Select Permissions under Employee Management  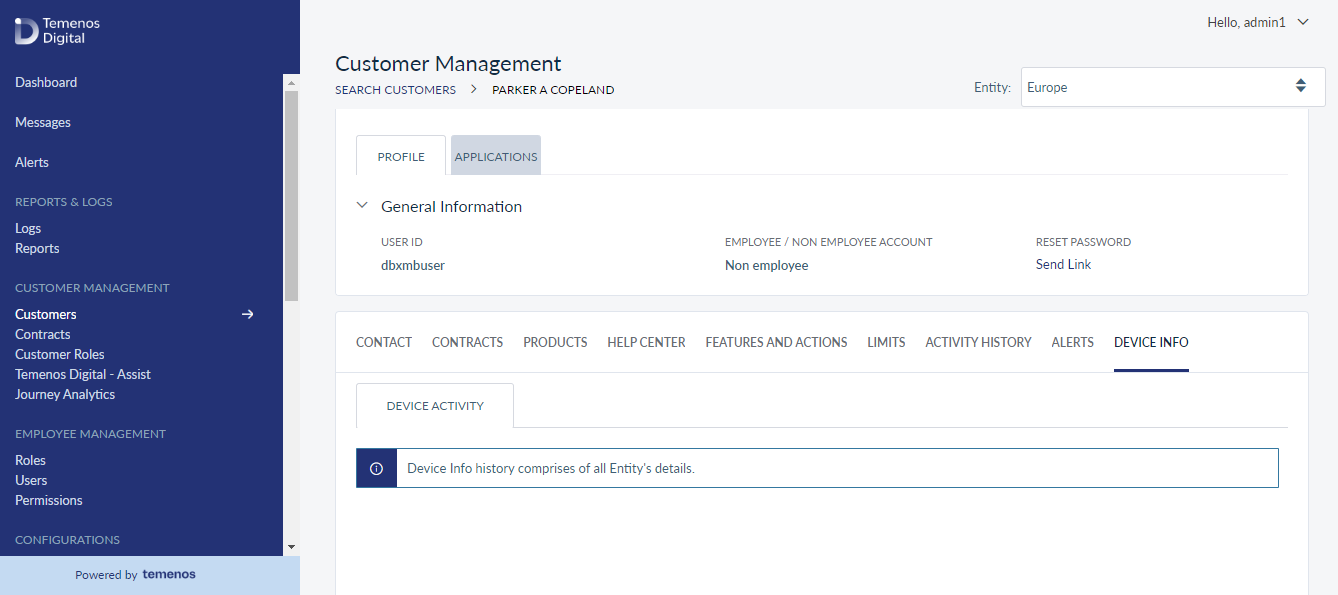(x=49, y=500)
